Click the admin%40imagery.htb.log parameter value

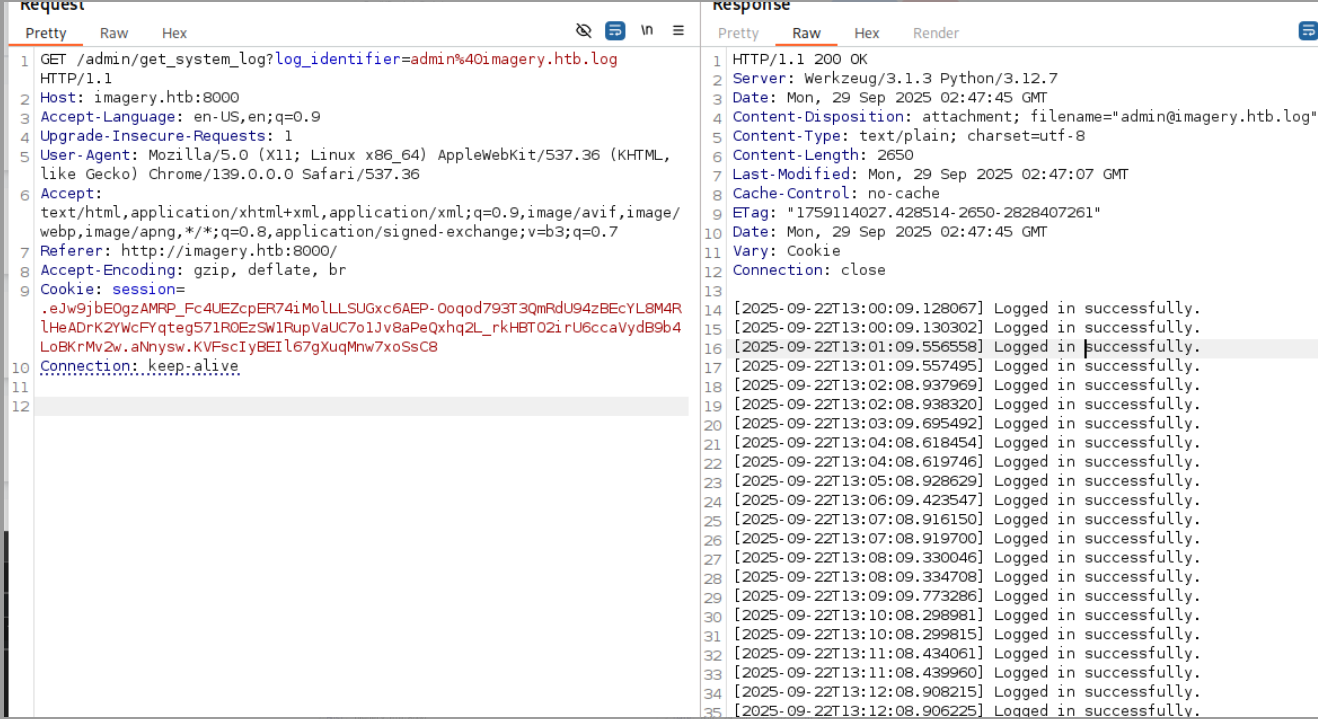pyautogui.click(x=513, y=59)
